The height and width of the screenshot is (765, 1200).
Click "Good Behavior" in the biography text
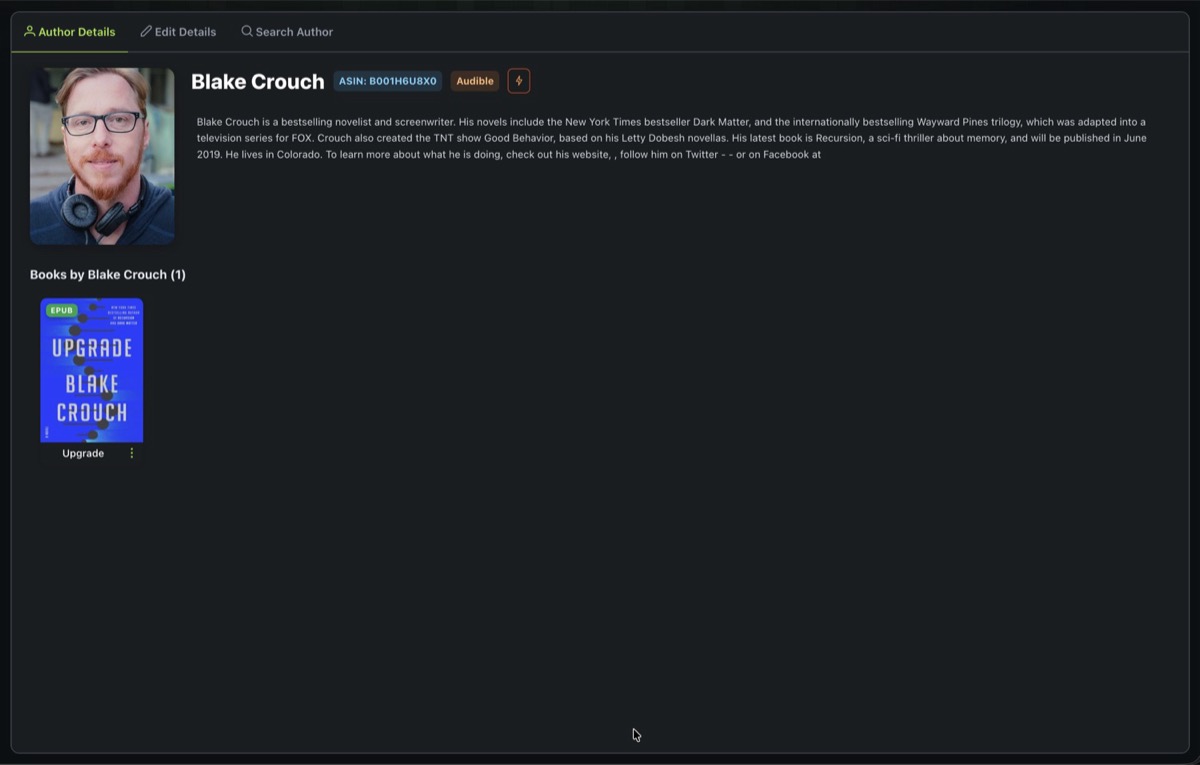coord(519,138)
